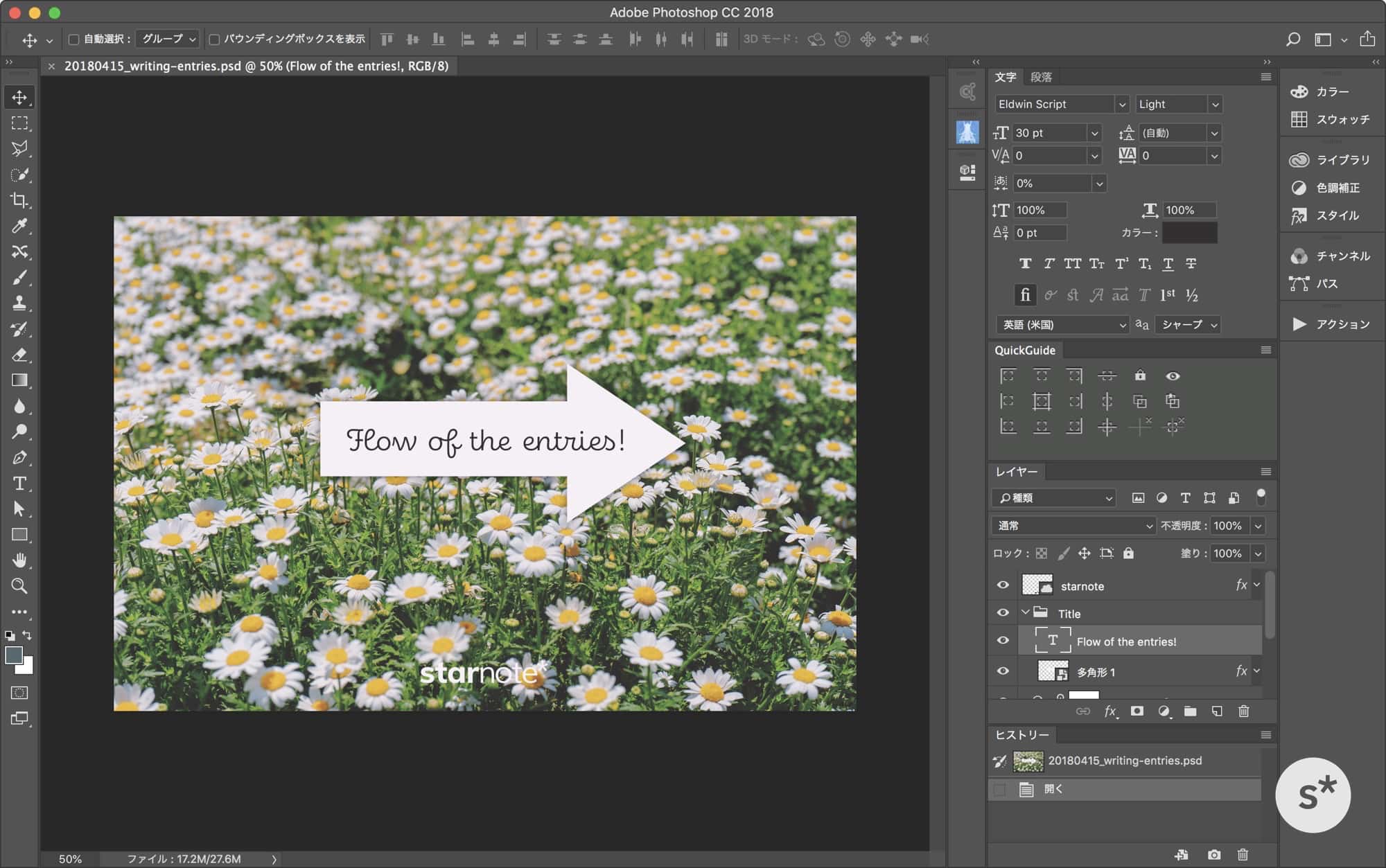Hide the starnote layer

1003,585
